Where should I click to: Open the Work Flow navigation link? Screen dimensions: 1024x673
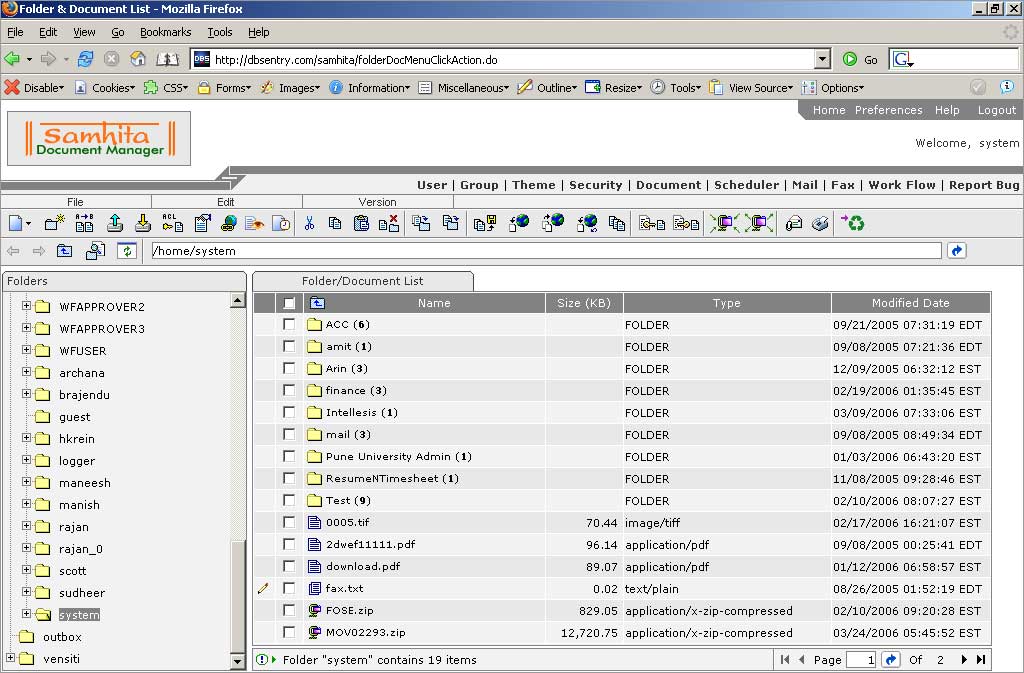902,185
